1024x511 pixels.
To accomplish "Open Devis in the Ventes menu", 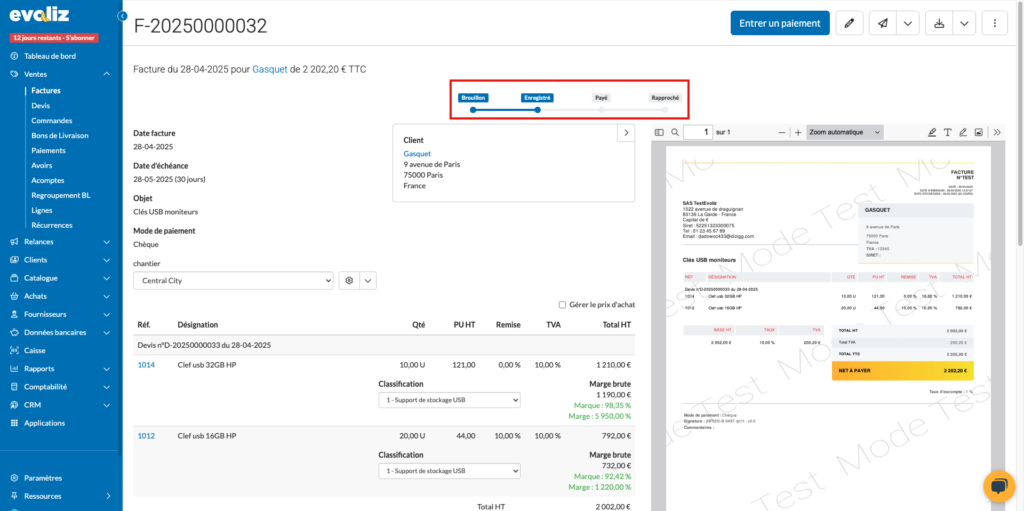I will 40,105.
